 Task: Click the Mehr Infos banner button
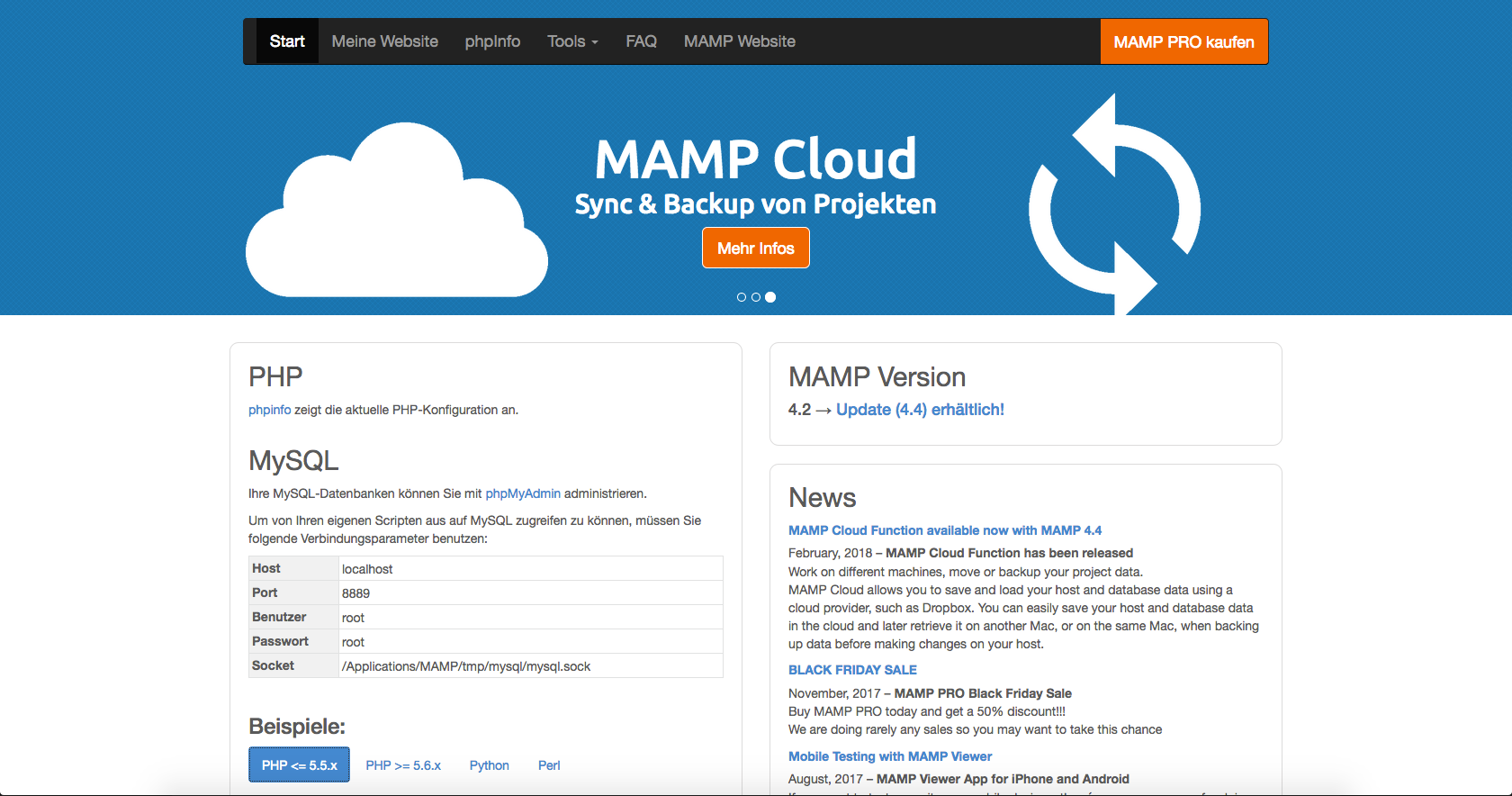[755, 248]
